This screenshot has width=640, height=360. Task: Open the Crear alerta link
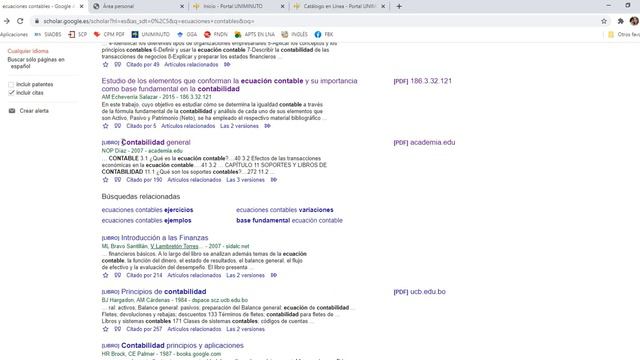(x=34, y=111)
